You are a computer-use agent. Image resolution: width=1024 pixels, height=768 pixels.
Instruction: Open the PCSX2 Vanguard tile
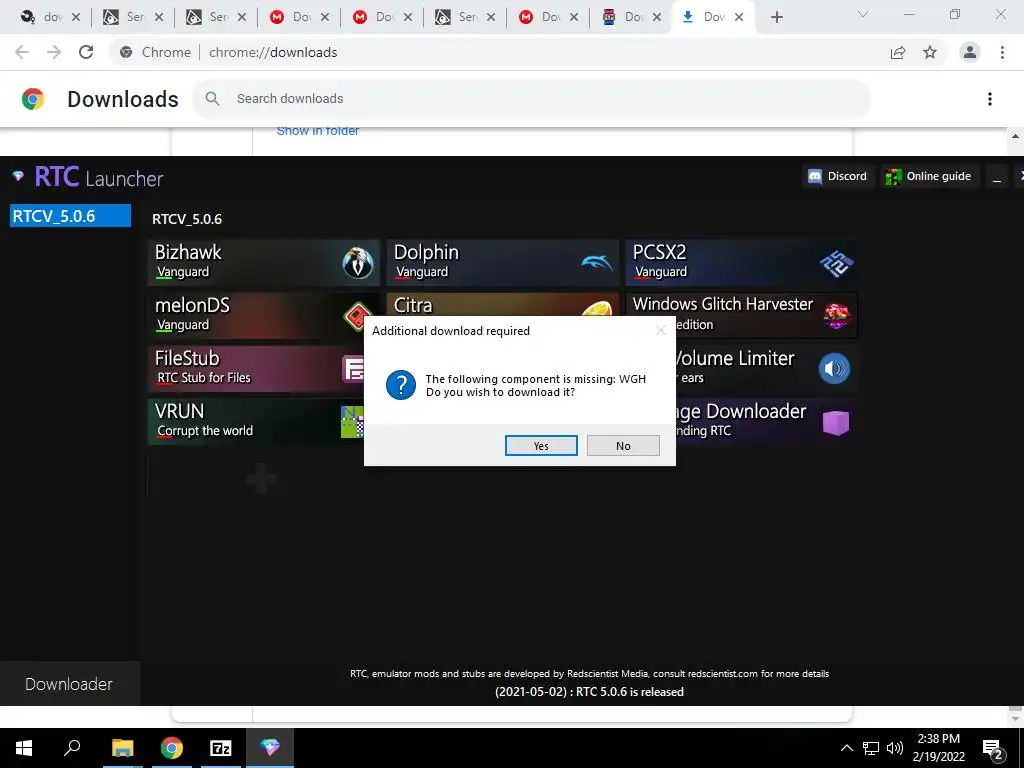click(x=742, y=262)
